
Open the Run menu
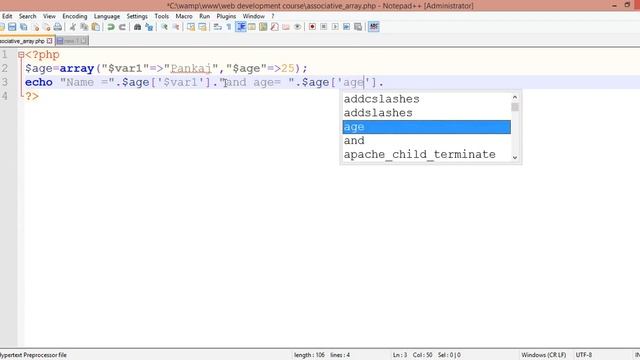(204, 16)
